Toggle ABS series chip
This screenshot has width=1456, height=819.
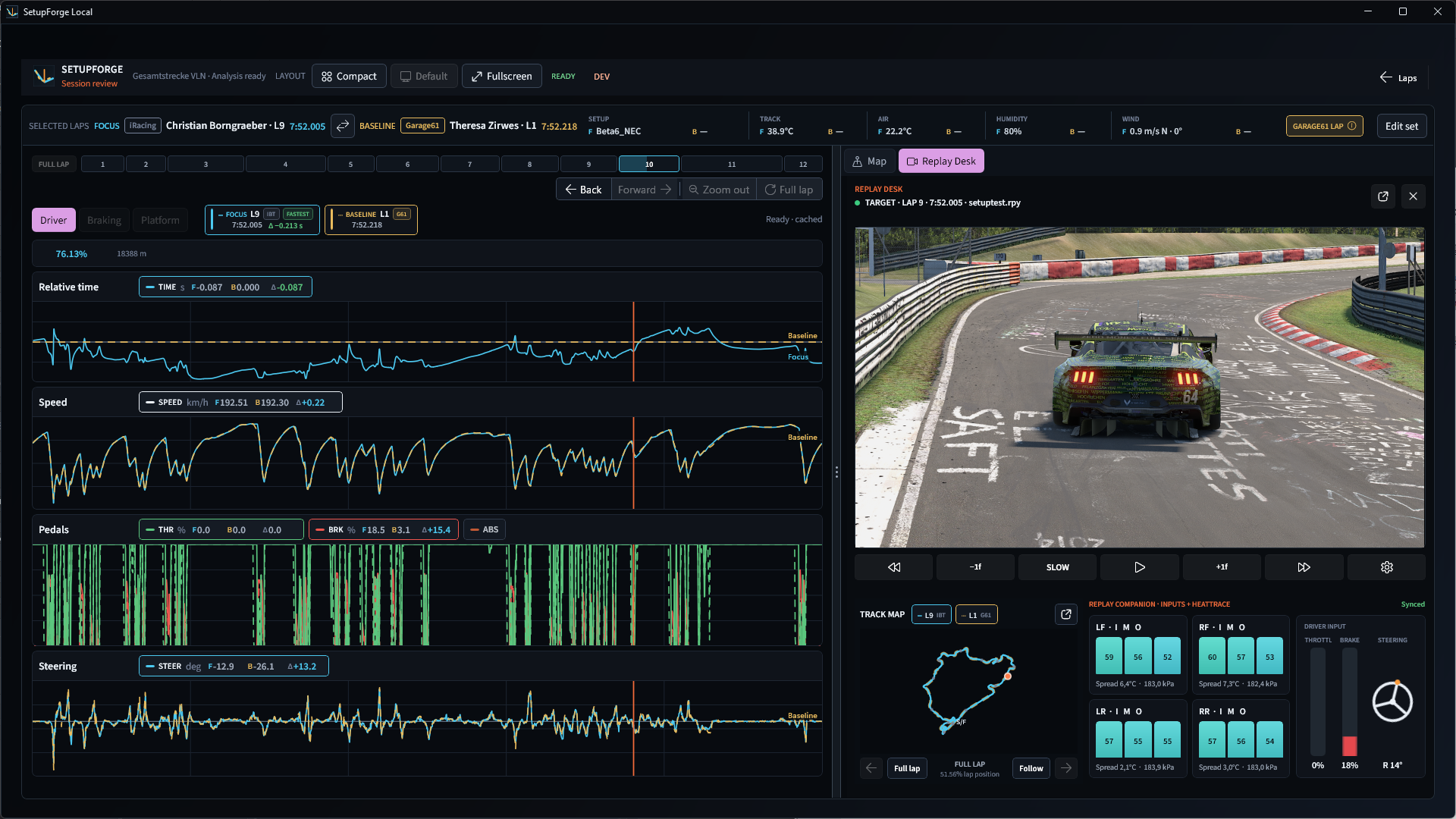pyautogui.click(x=485, y=529)
